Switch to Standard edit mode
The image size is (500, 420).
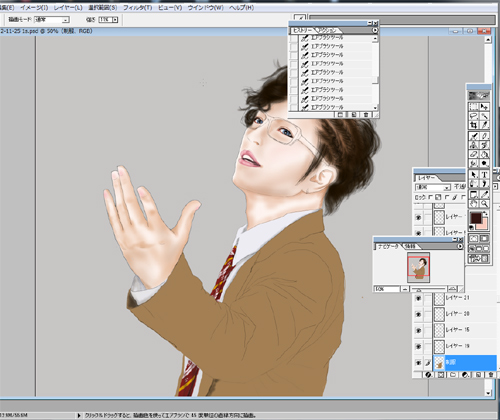473,238
